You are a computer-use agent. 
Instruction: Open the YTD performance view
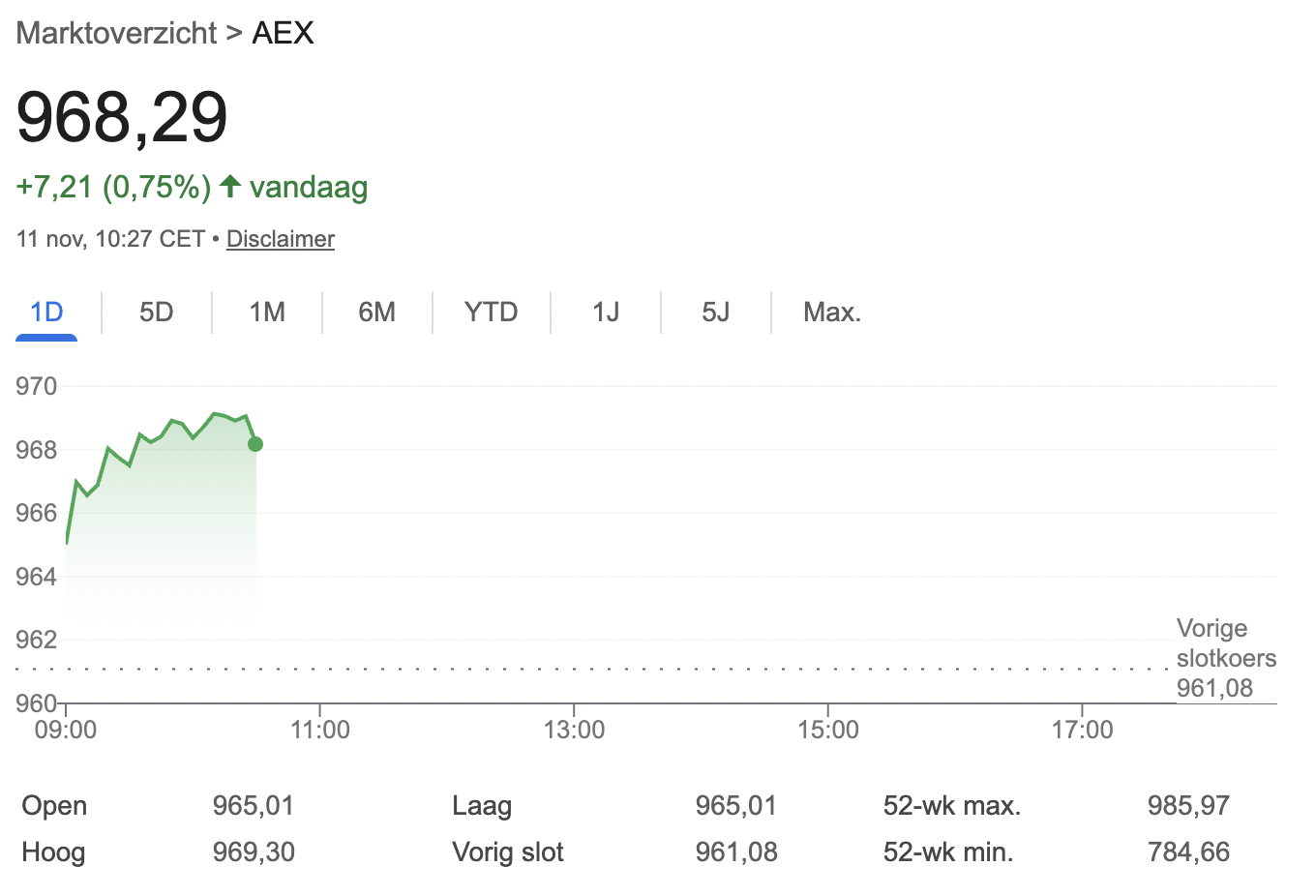[490, 312]
